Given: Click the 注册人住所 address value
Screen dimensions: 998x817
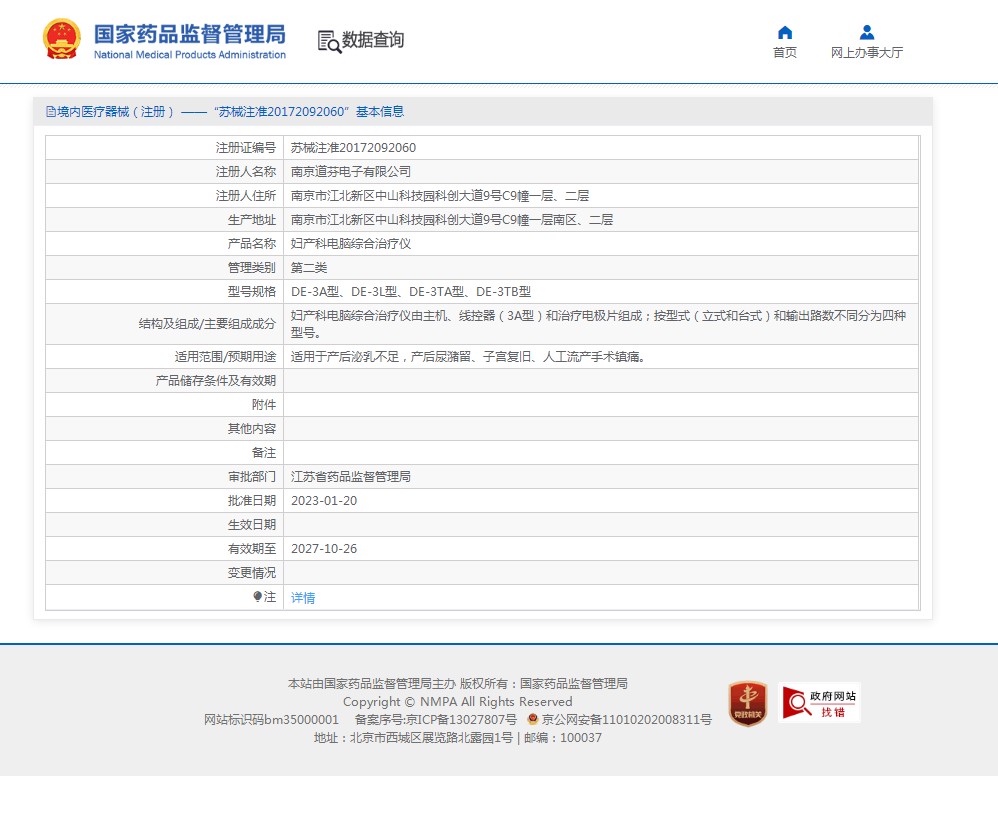Looking at the screenshot, I should pos(440,196).
